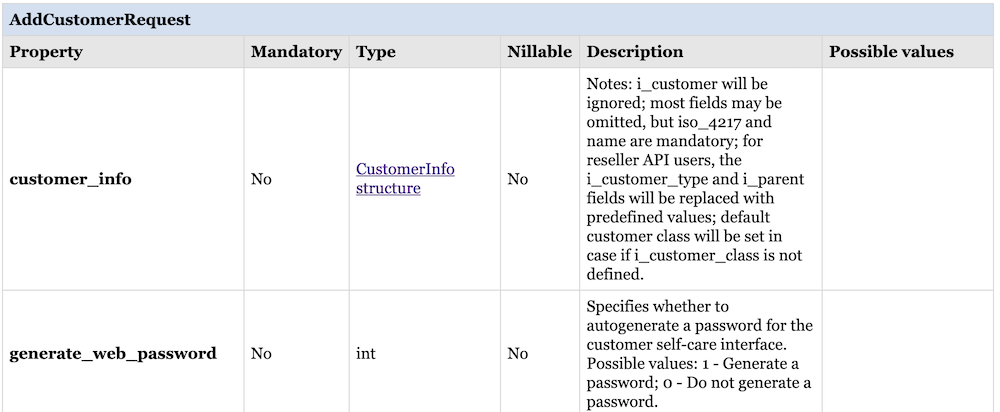Click the Possible values column header
The height and width of the screenshot is (412, 1000).
tap(891, 52)
